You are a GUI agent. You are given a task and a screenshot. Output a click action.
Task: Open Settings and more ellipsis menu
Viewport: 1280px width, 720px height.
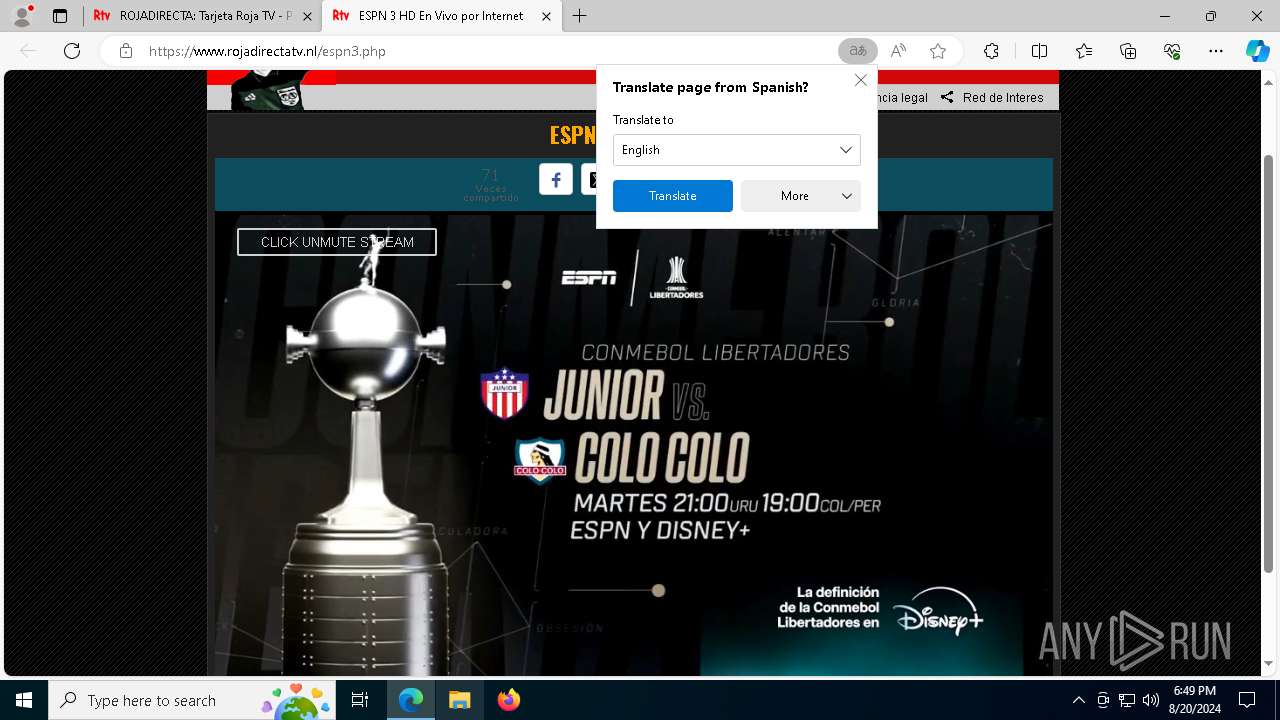(x=1216, y=51)
